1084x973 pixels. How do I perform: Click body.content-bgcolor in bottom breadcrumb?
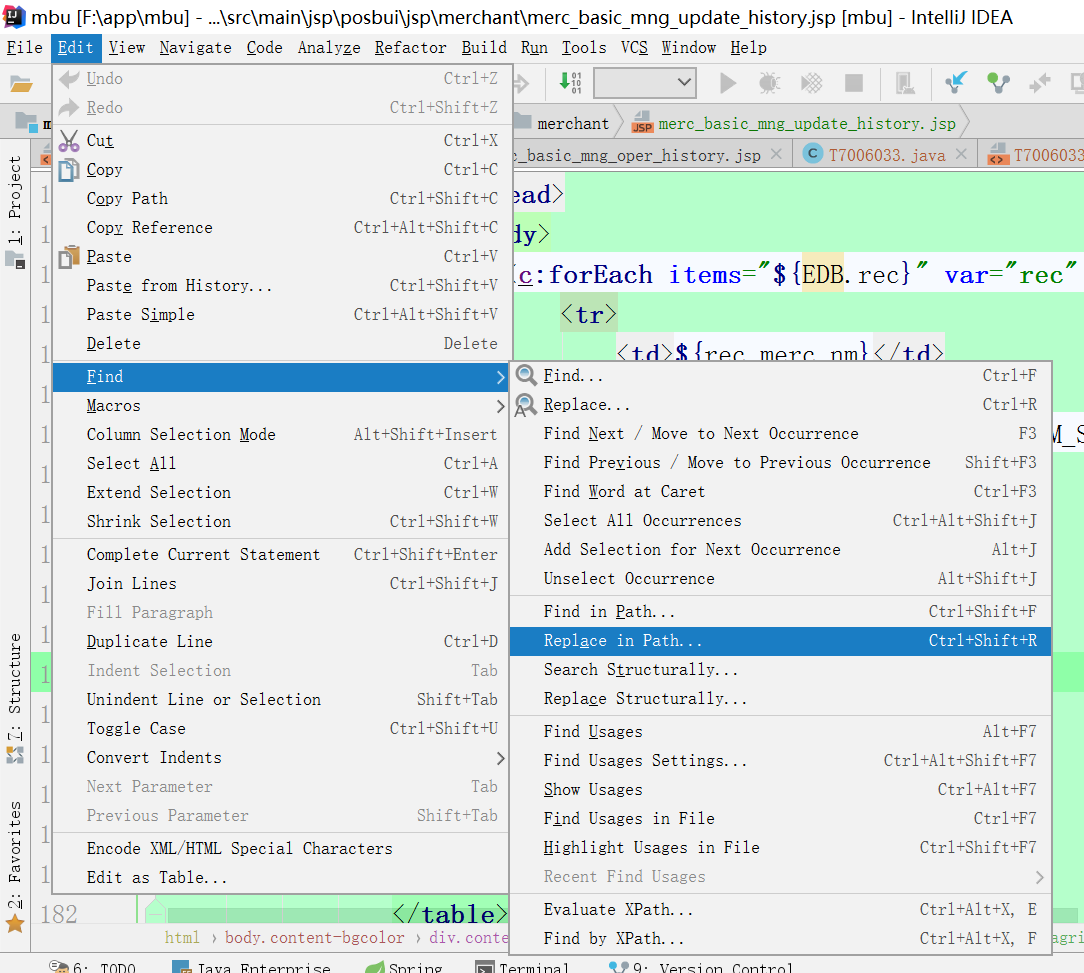pos(315,938)
